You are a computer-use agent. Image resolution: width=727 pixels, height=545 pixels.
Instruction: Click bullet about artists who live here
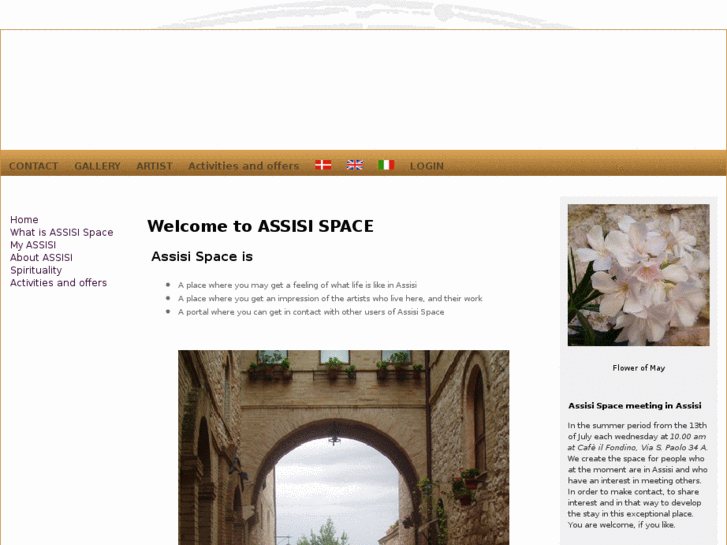(330, 299)
